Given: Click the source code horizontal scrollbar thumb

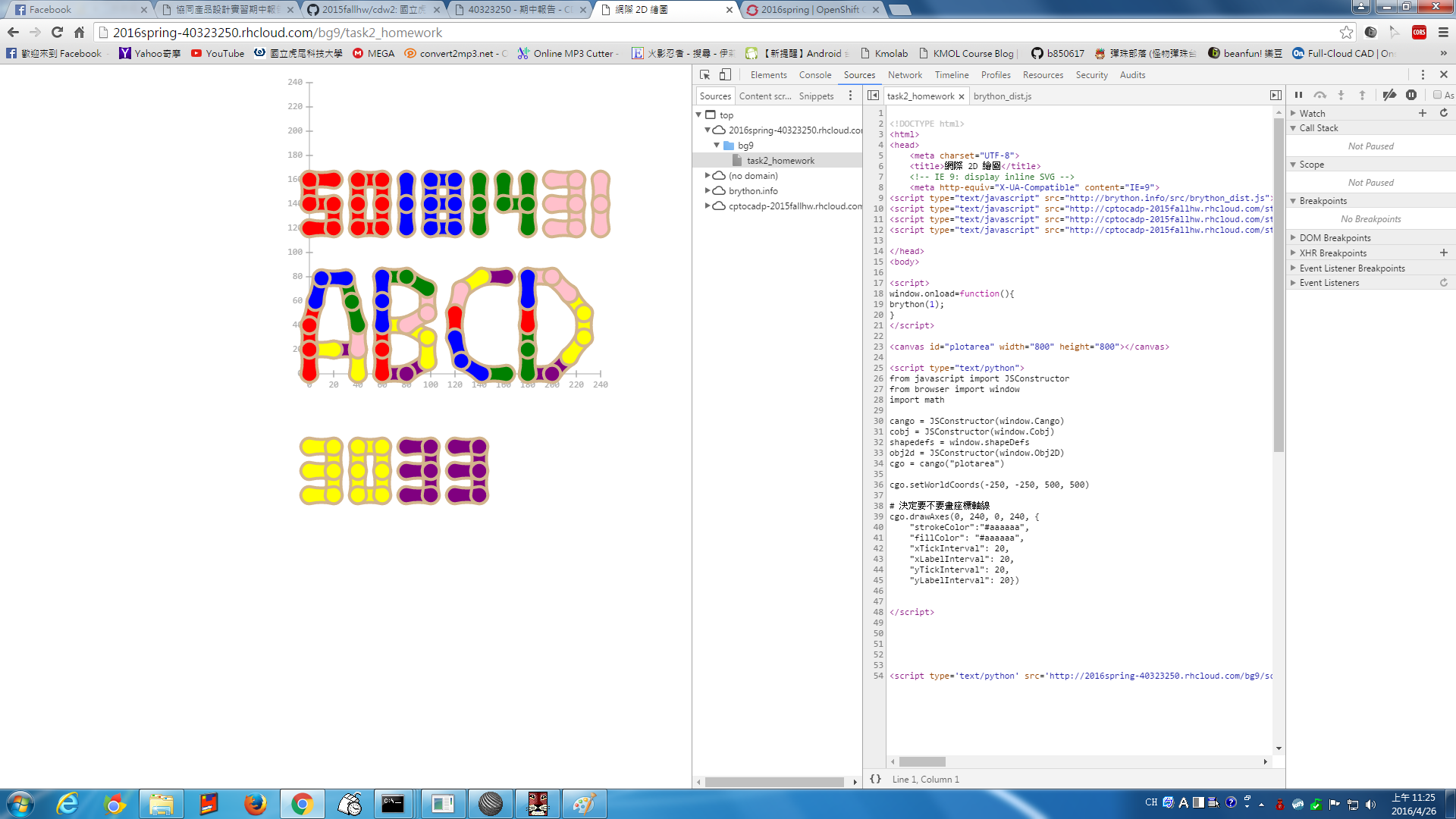Looking at the screenshot, I should [922, 761].
